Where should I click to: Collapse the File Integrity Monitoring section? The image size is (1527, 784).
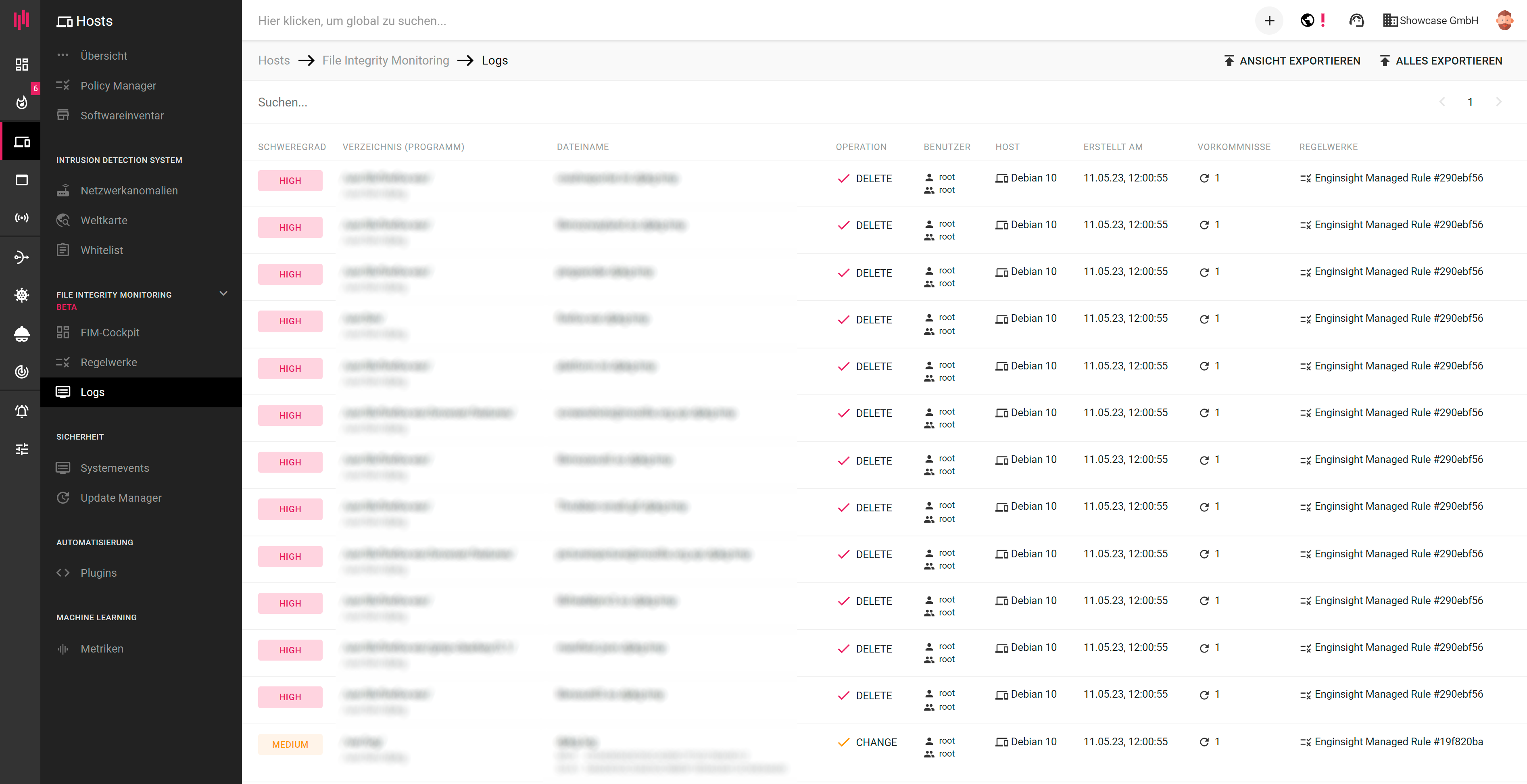223,293
